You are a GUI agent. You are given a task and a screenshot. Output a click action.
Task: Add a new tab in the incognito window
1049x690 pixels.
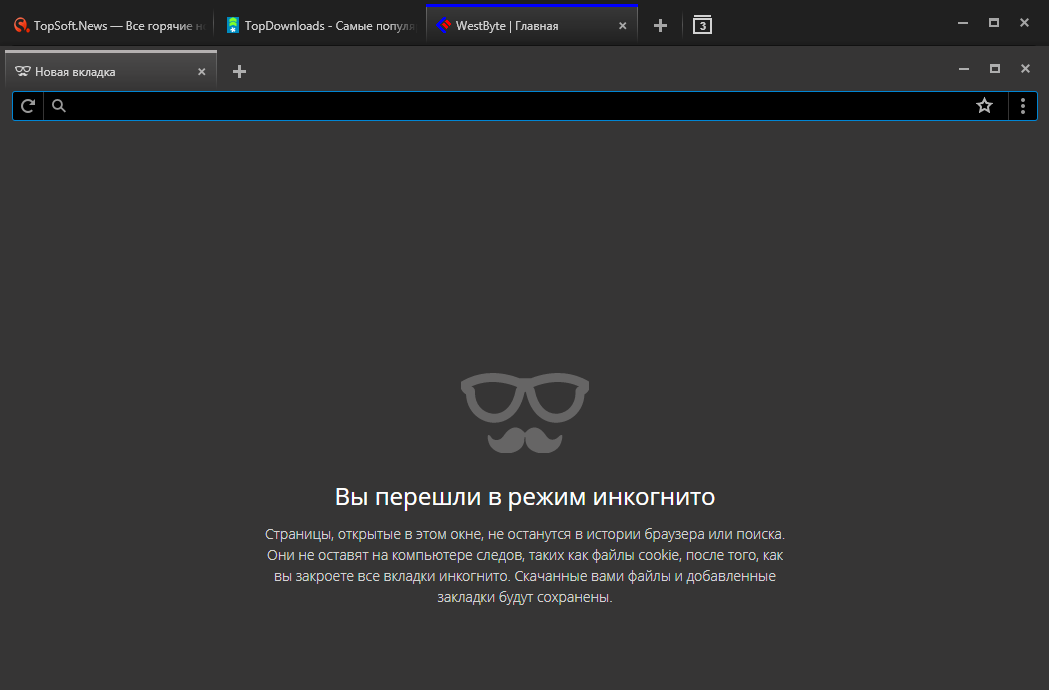click(x=240, y=72)
